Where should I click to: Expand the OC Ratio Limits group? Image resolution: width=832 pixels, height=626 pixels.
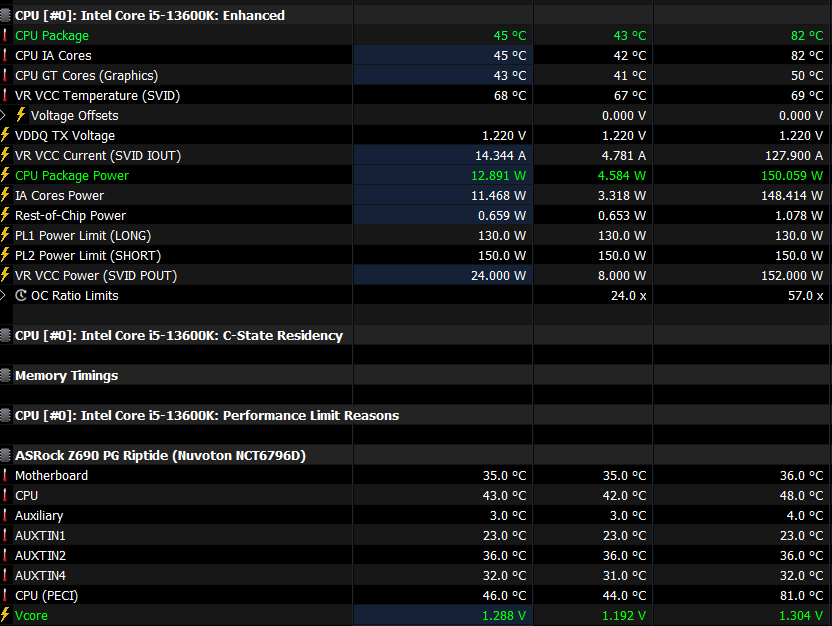(x=3, y=295)
